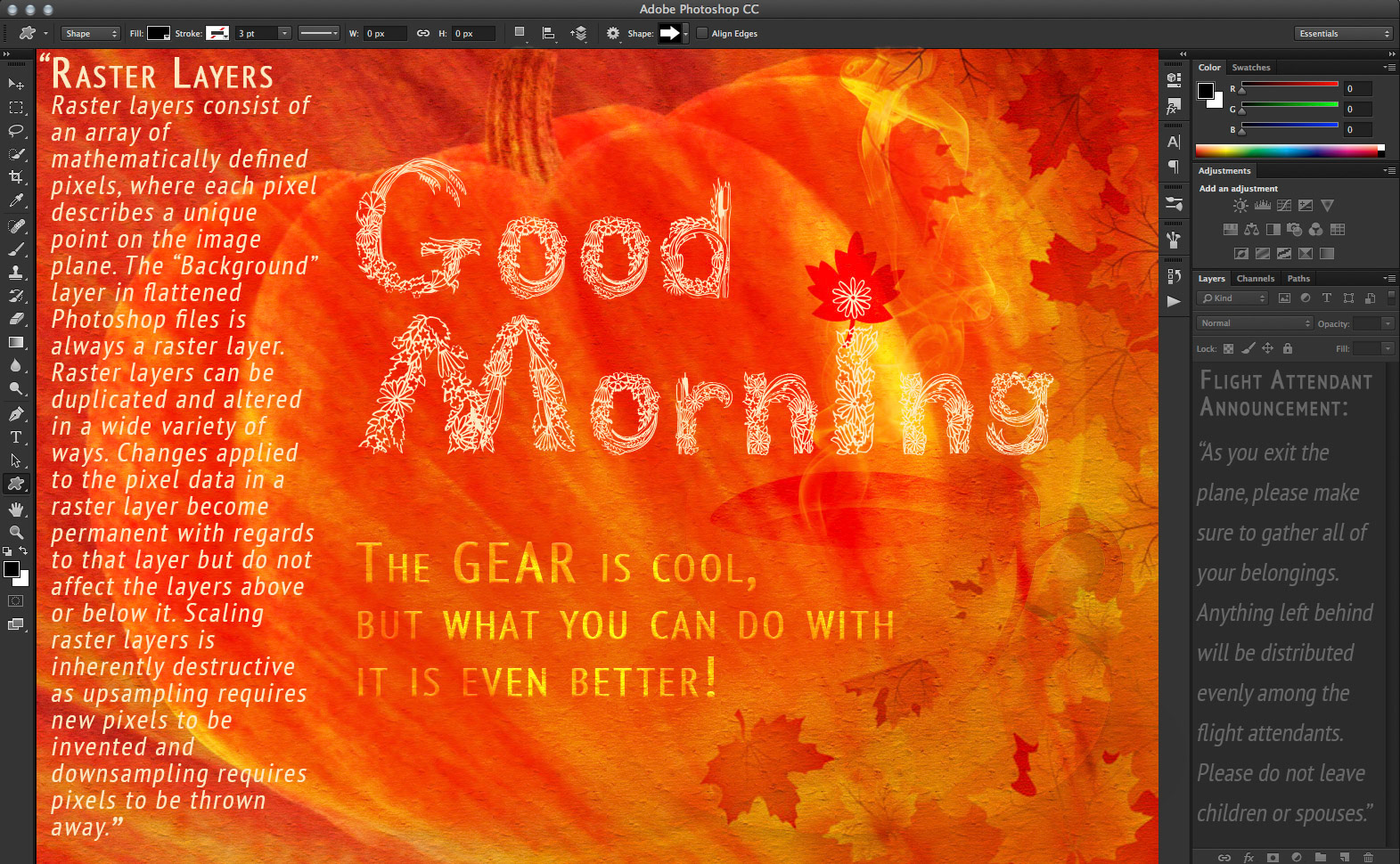The image size is (1400, 864).
Task: Select the Clone Stamp tool
Action: point(16,272)
